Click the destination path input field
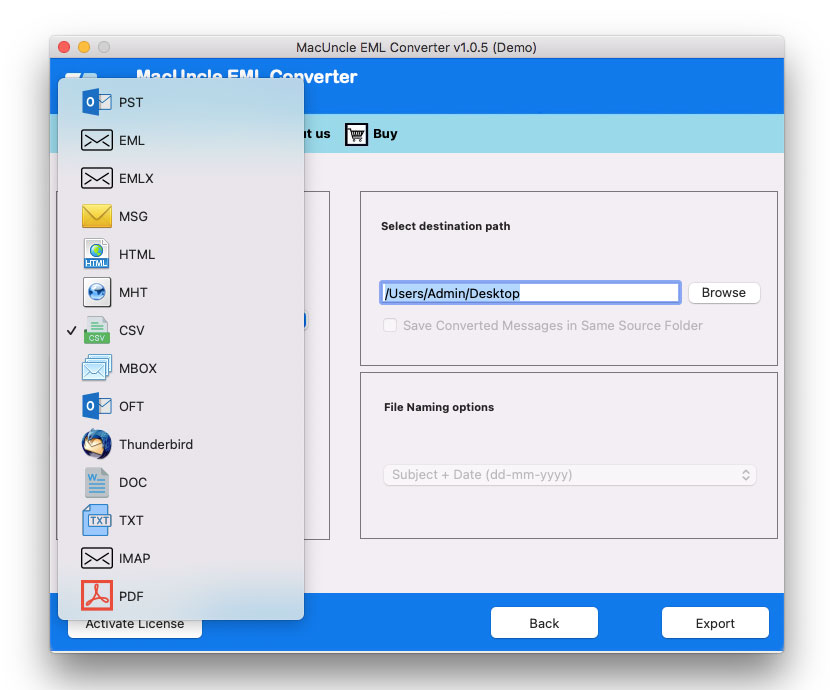The width and height of the screenshot is (830, 690). pos(530,293)
